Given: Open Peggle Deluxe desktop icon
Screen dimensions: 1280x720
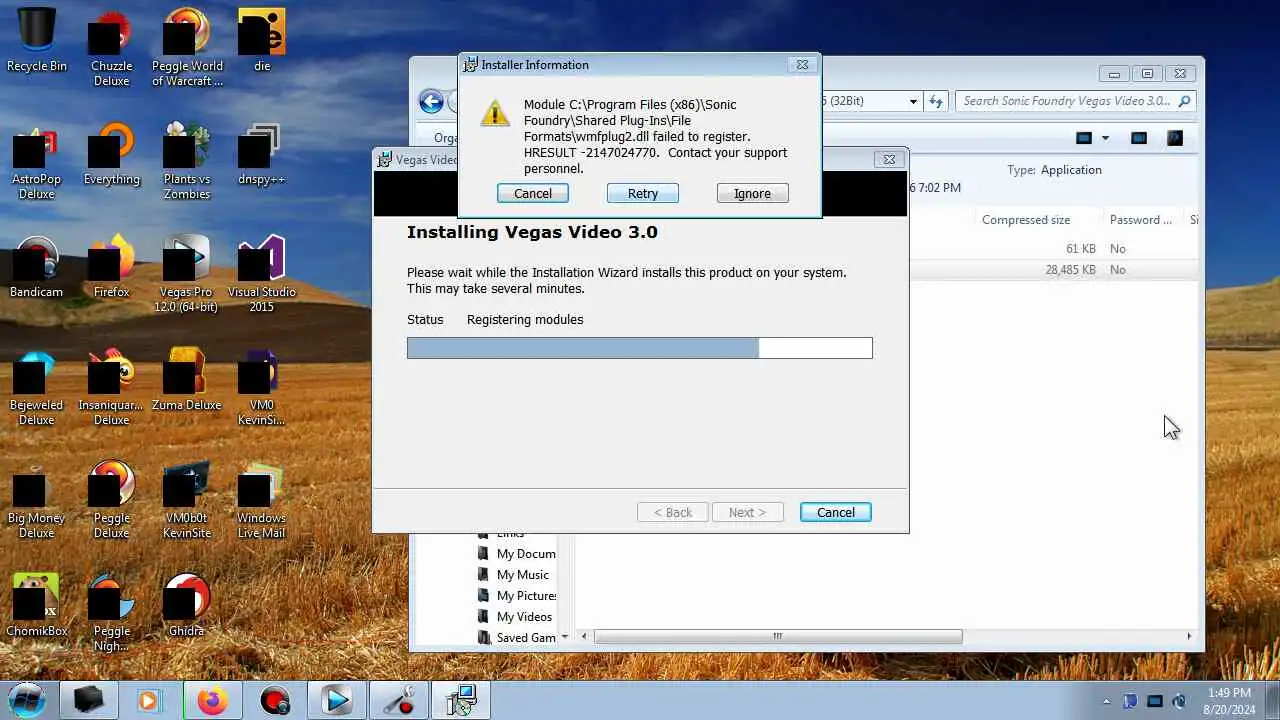Looking at the screenshot, I should (x=112, y=500).
